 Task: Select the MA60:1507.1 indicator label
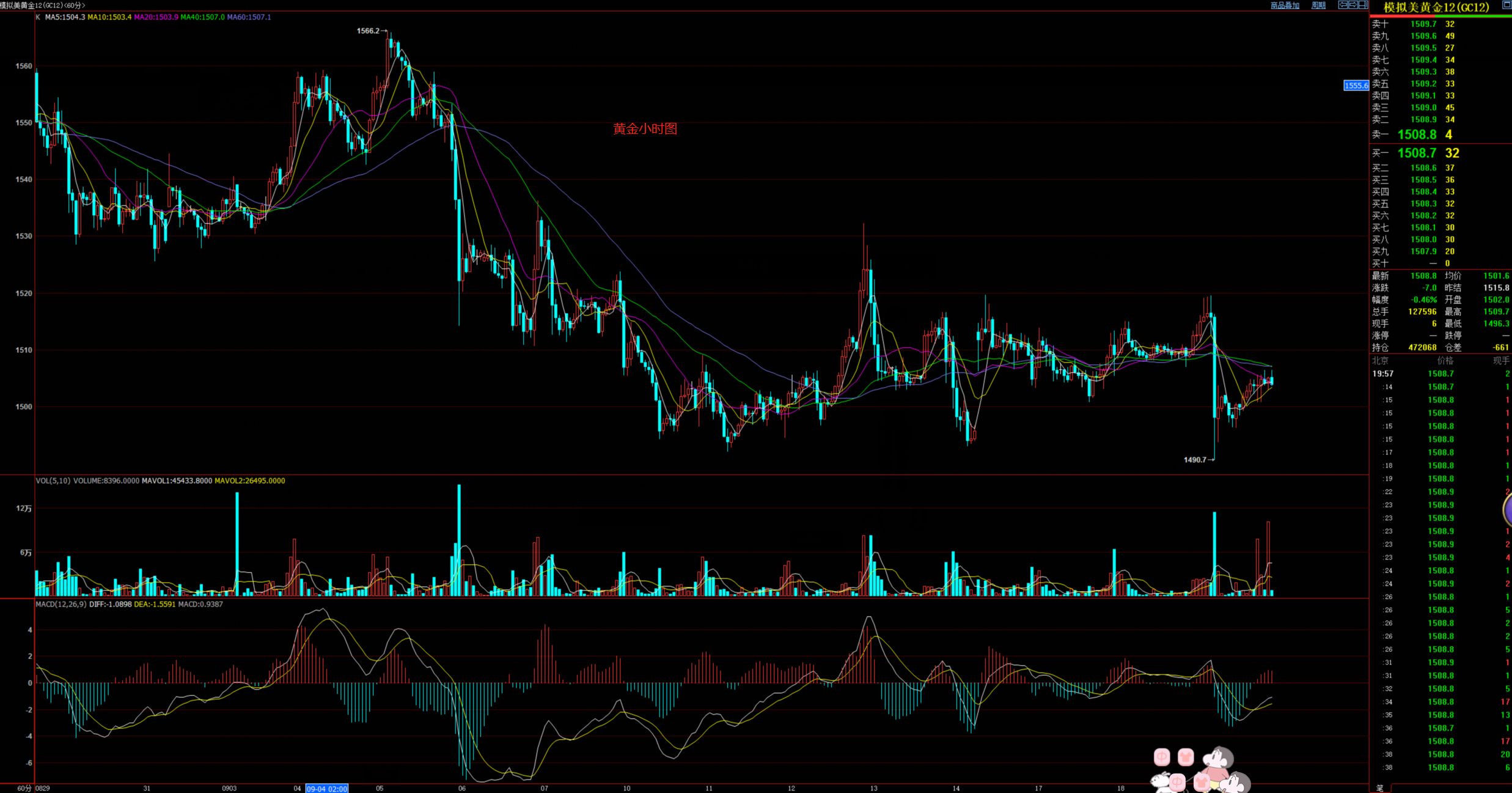[249, 17]
